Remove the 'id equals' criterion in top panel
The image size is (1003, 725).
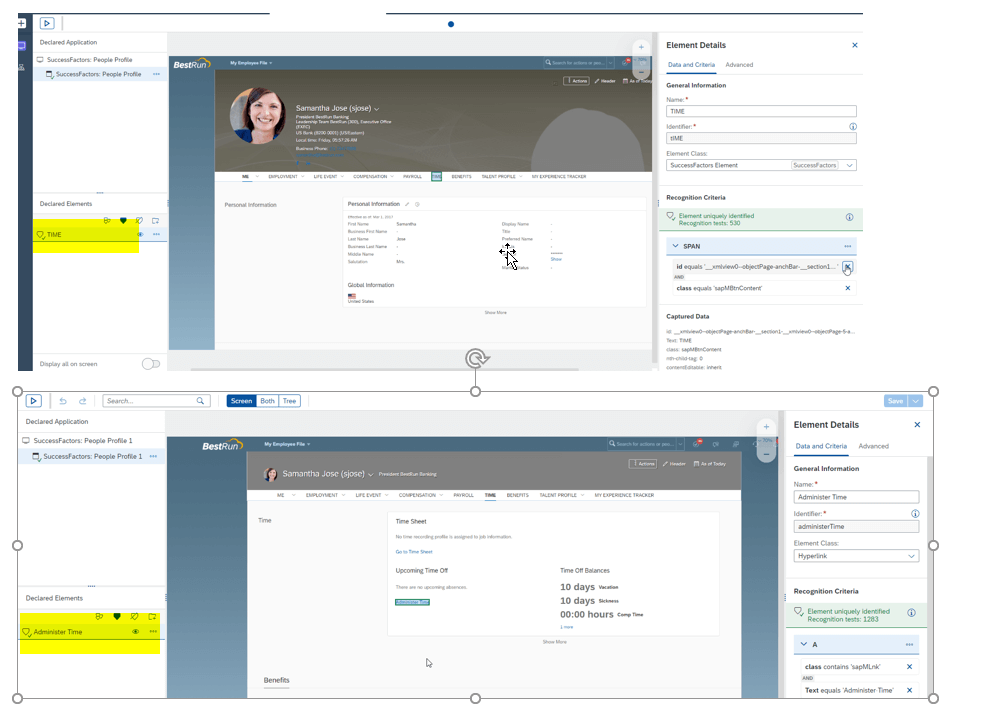click(x=848, y=267)
